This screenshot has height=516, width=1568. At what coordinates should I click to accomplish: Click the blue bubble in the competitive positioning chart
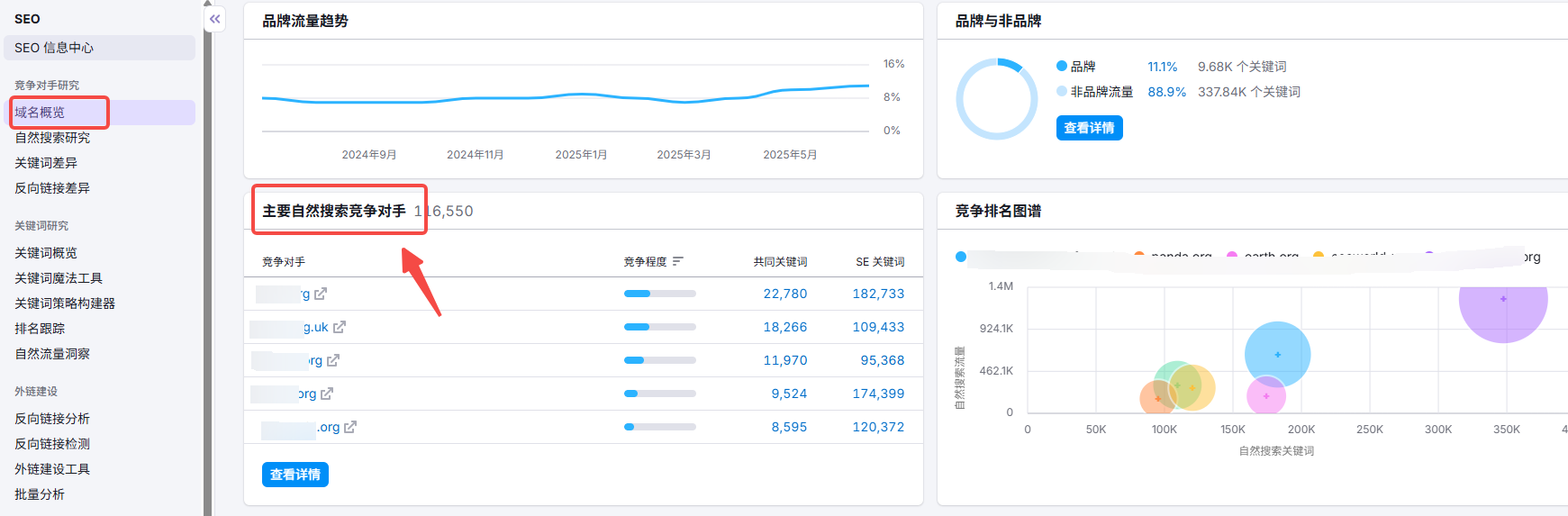click(1277, 354)
